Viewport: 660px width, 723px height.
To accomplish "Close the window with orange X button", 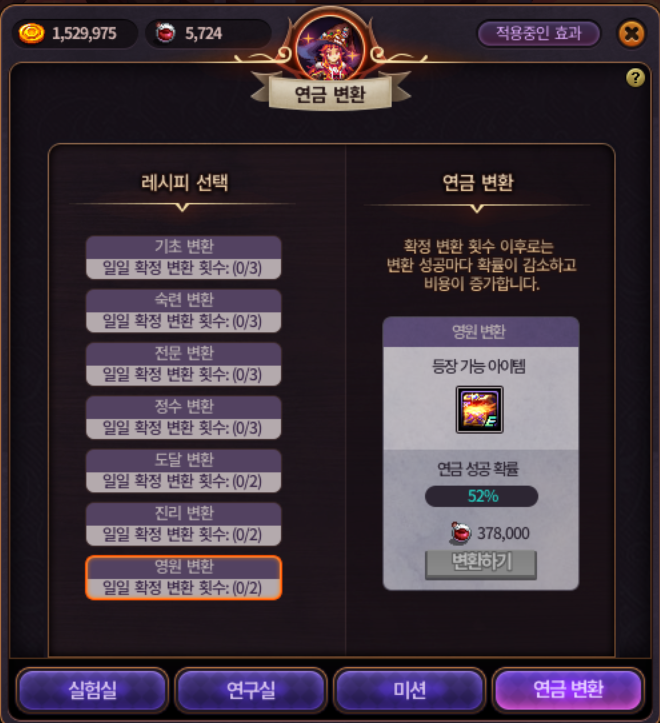I will point(631,33).
